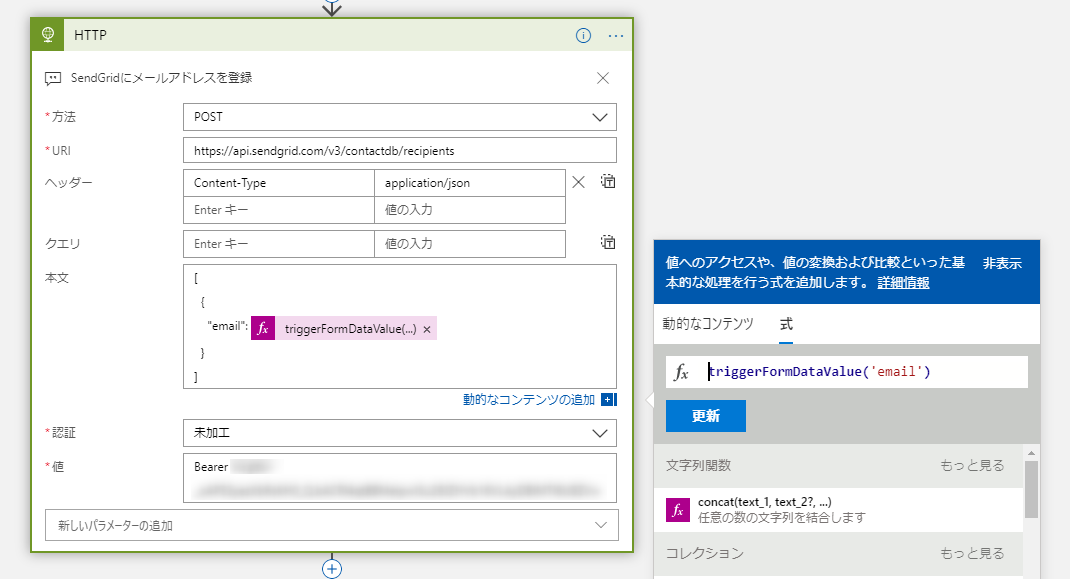This screenshot has width=1070, height=579.
Task: Click the function list scrollbar thumb
Action: 1031,489
